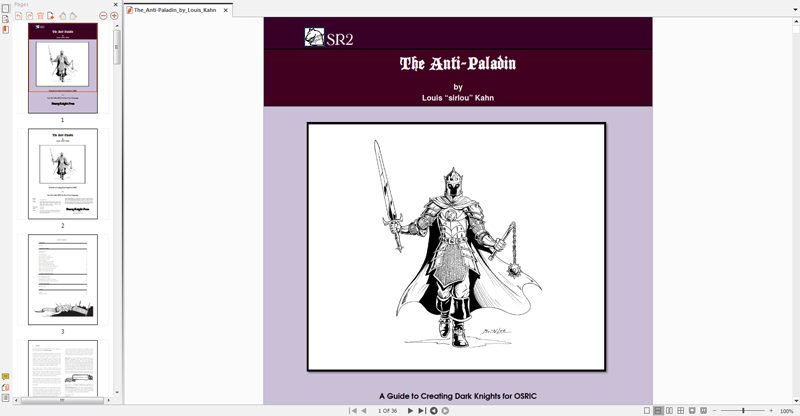Enlarge thumbnails with the plus circle icon
The image size is (800, 416).
(x=114, y=16)
